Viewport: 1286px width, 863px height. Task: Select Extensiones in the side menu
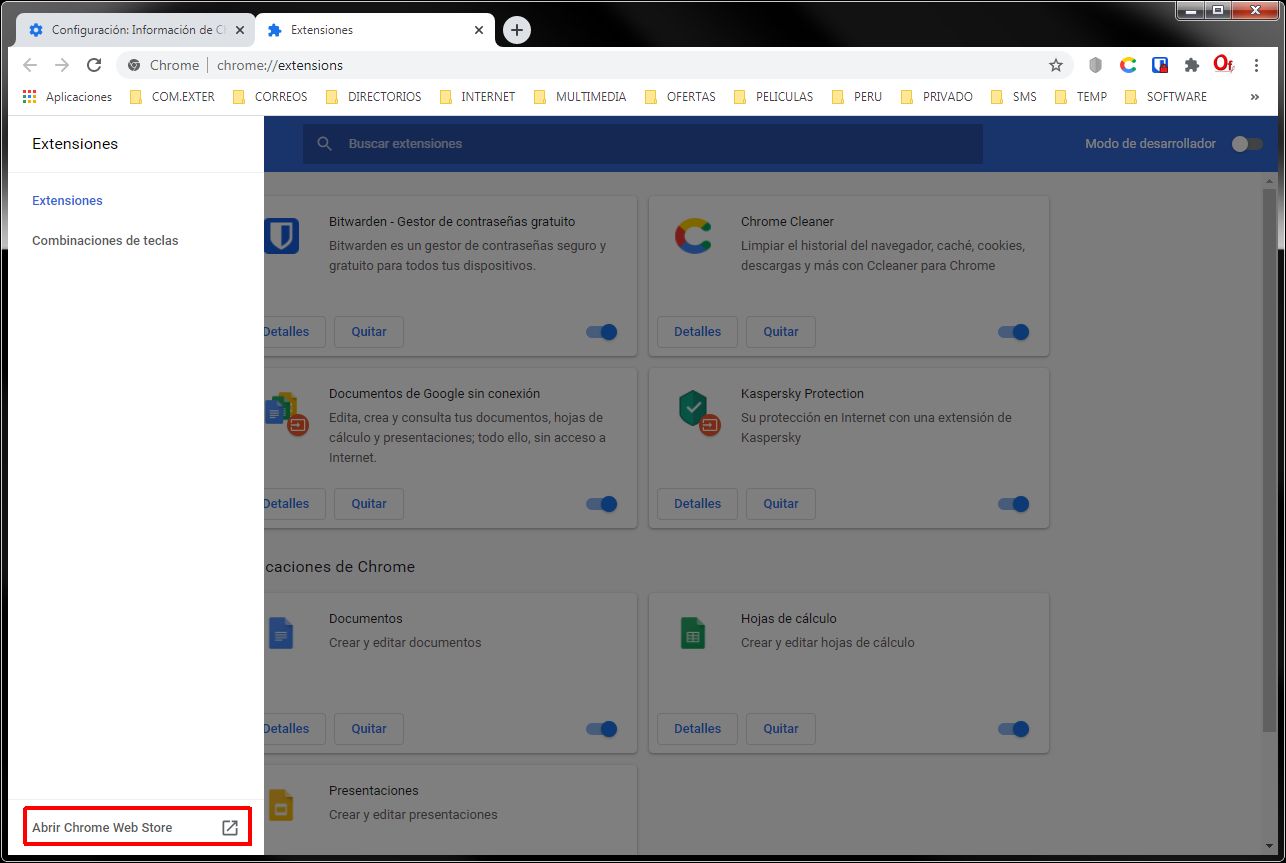coord(67,201)
